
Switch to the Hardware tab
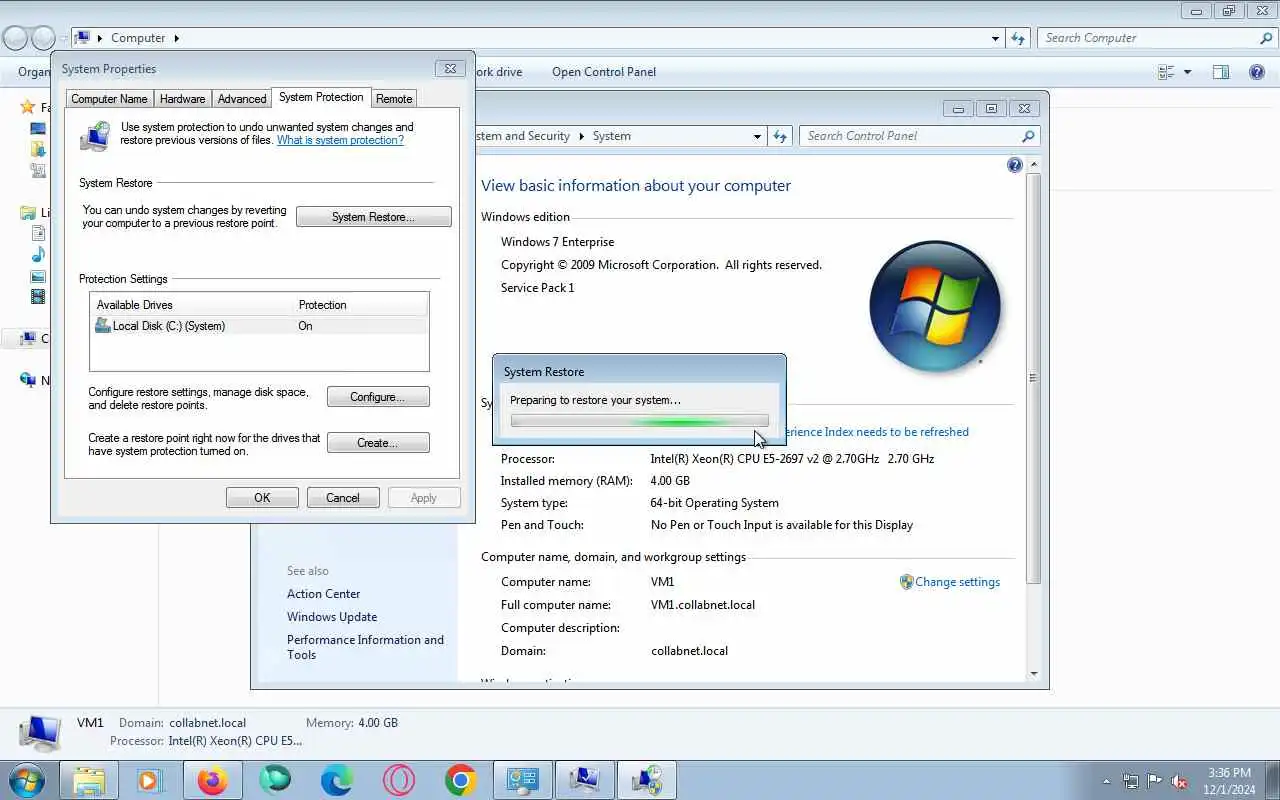pyautogui.click(x=183, y=99)
